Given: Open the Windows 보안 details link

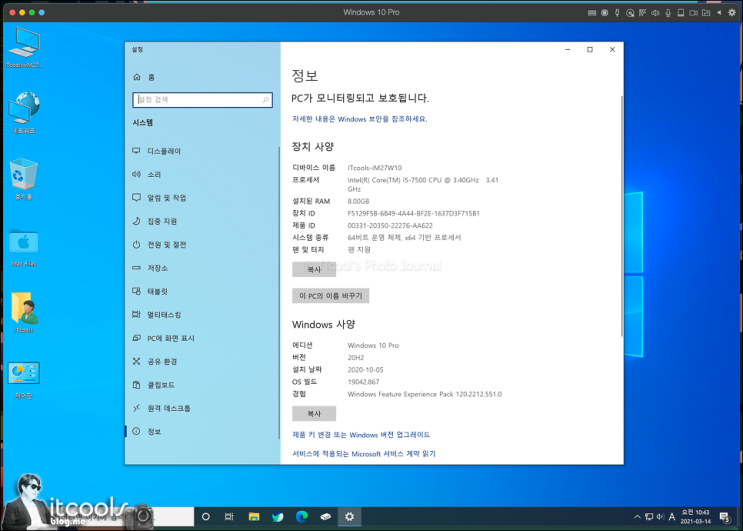Looking at the screenshot, I should point(360,119).
